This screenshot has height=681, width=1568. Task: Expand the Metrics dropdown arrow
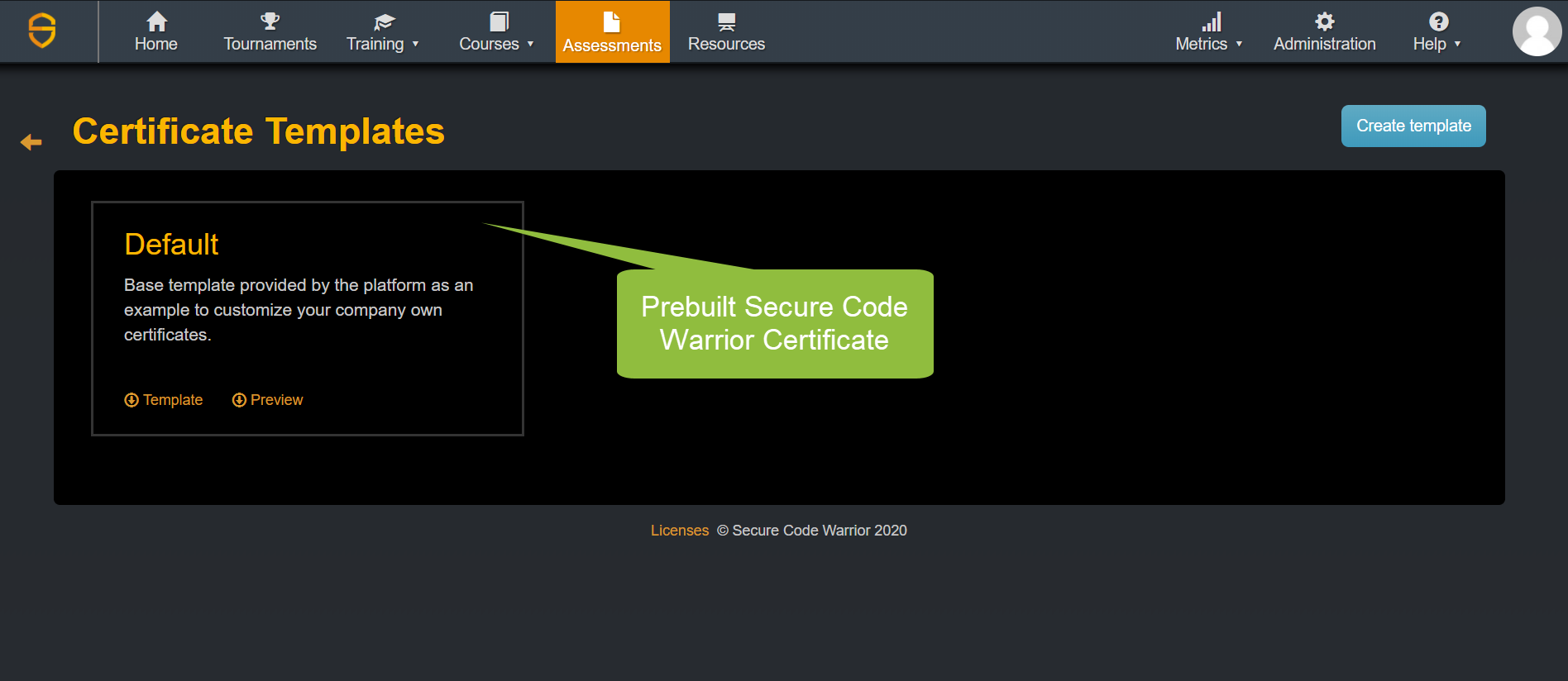click(x=1239, y=45)
